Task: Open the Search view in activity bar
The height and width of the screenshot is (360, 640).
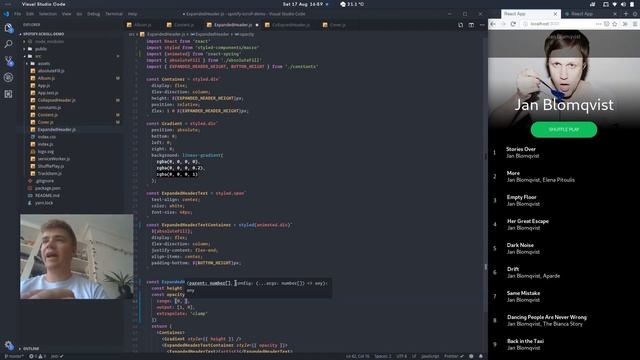Action: tap(9, 44)
